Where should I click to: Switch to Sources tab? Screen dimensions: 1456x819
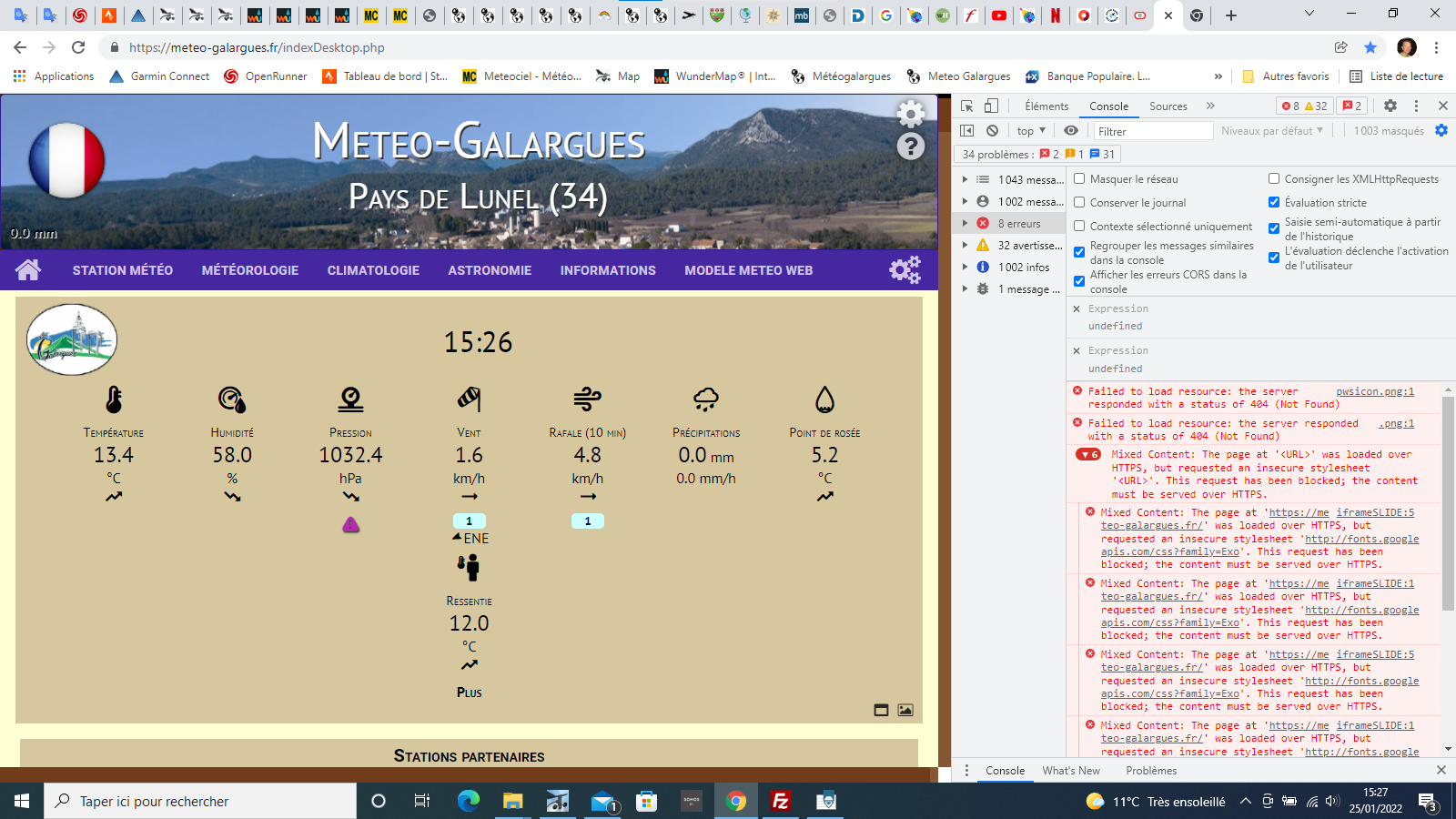tap(1168, 106)
